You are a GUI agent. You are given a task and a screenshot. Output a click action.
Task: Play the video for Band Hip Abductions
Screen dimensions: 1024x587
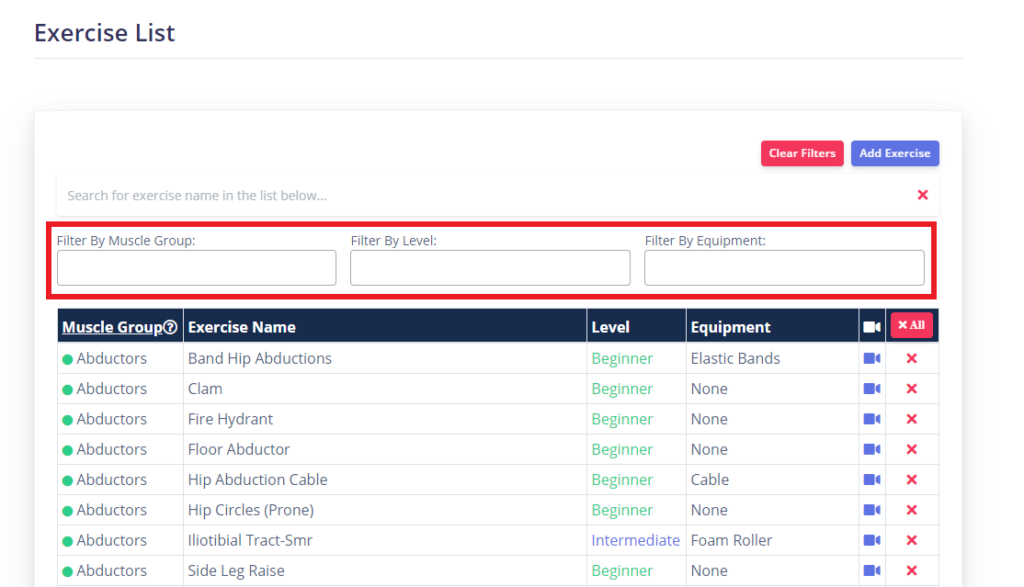871,358
